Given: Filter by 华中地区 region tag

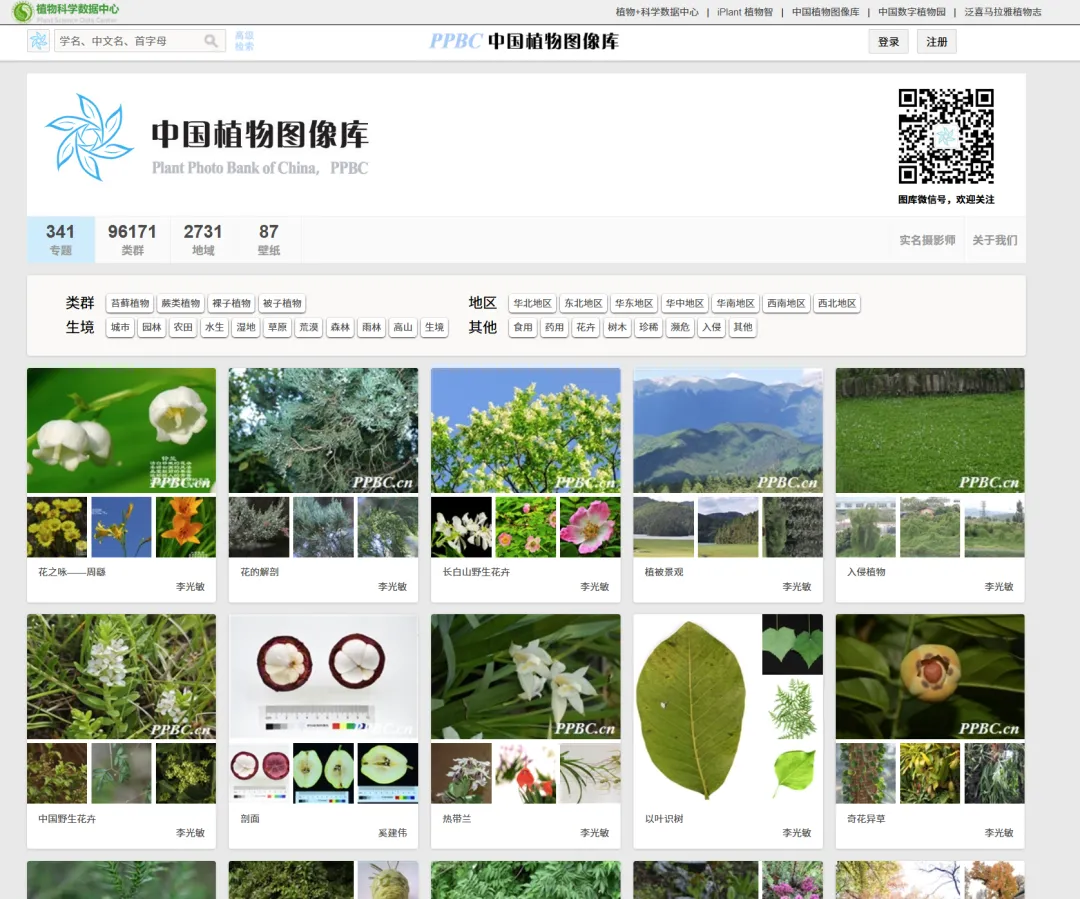Looking at the screenshot, I should pyautogui.click(x=685, y=303).
